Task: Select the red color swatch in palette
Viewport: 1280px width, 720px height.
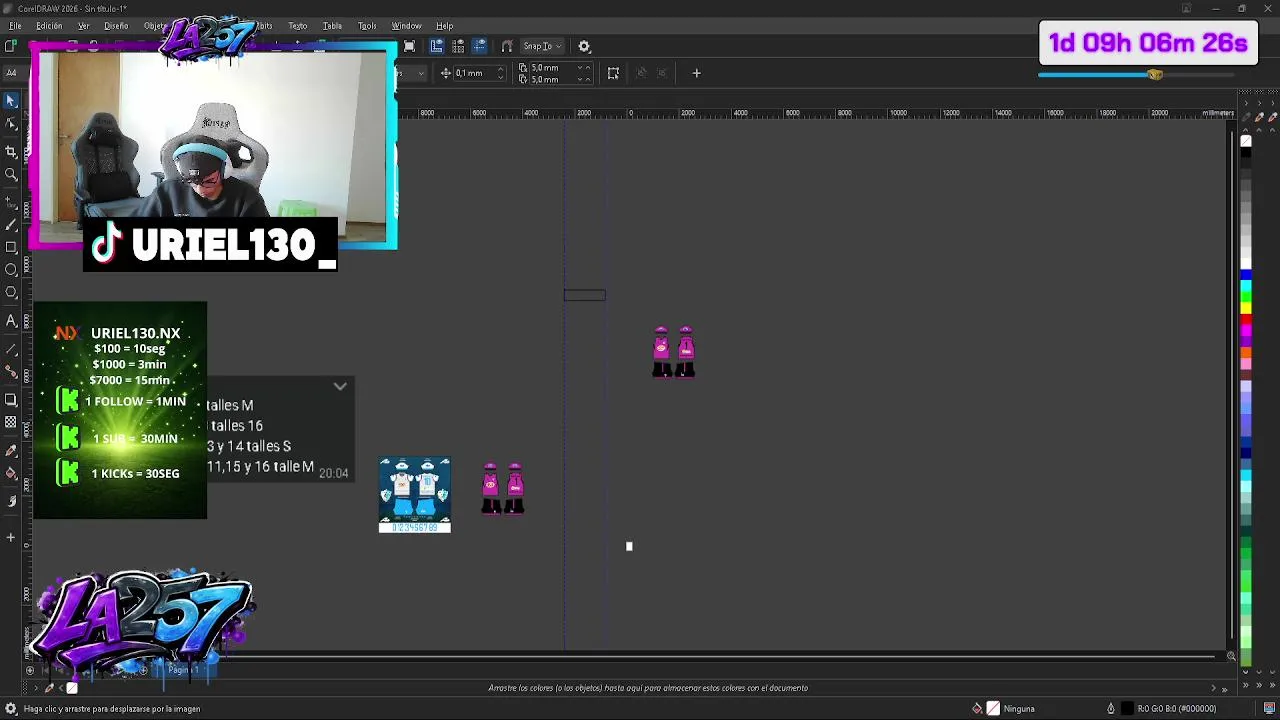Action: click(x=1246, y=319)
